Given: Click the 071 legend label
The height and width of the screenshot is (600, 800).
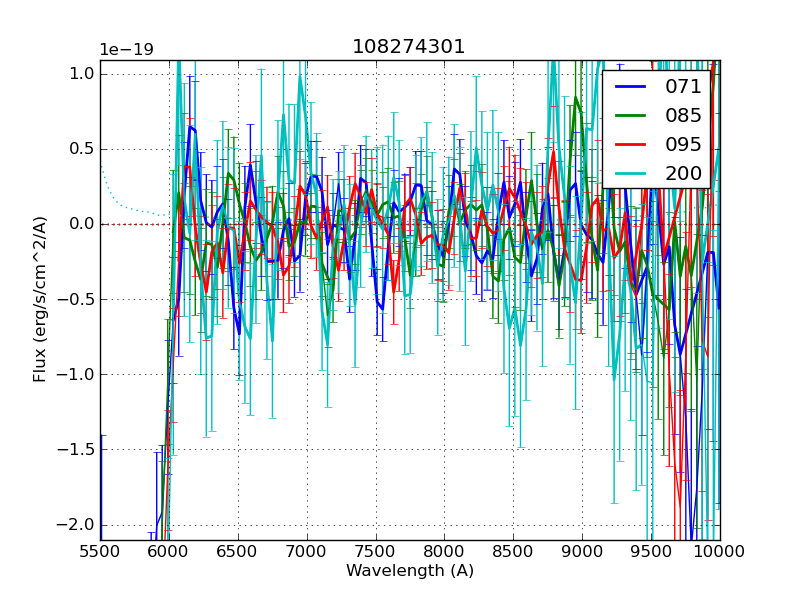Looking at the screenshot, I should pyautogui.click(x=683, y=87).
